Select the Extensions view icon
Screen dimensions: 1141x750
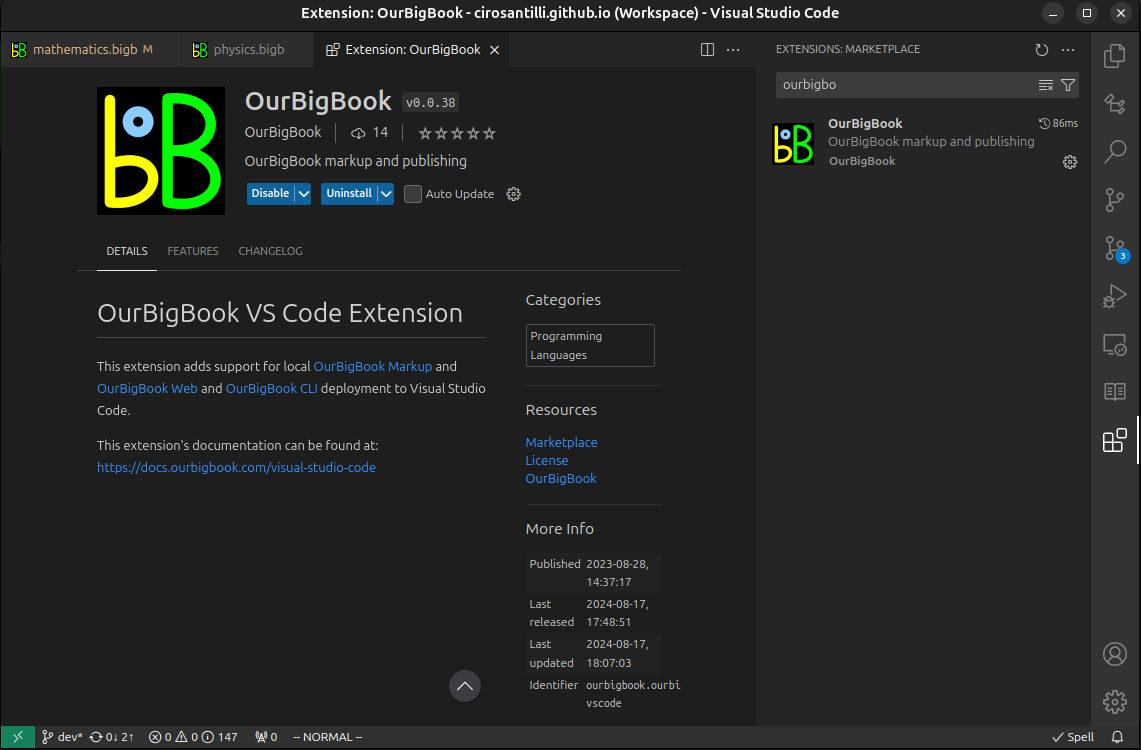coord(1114,440)
